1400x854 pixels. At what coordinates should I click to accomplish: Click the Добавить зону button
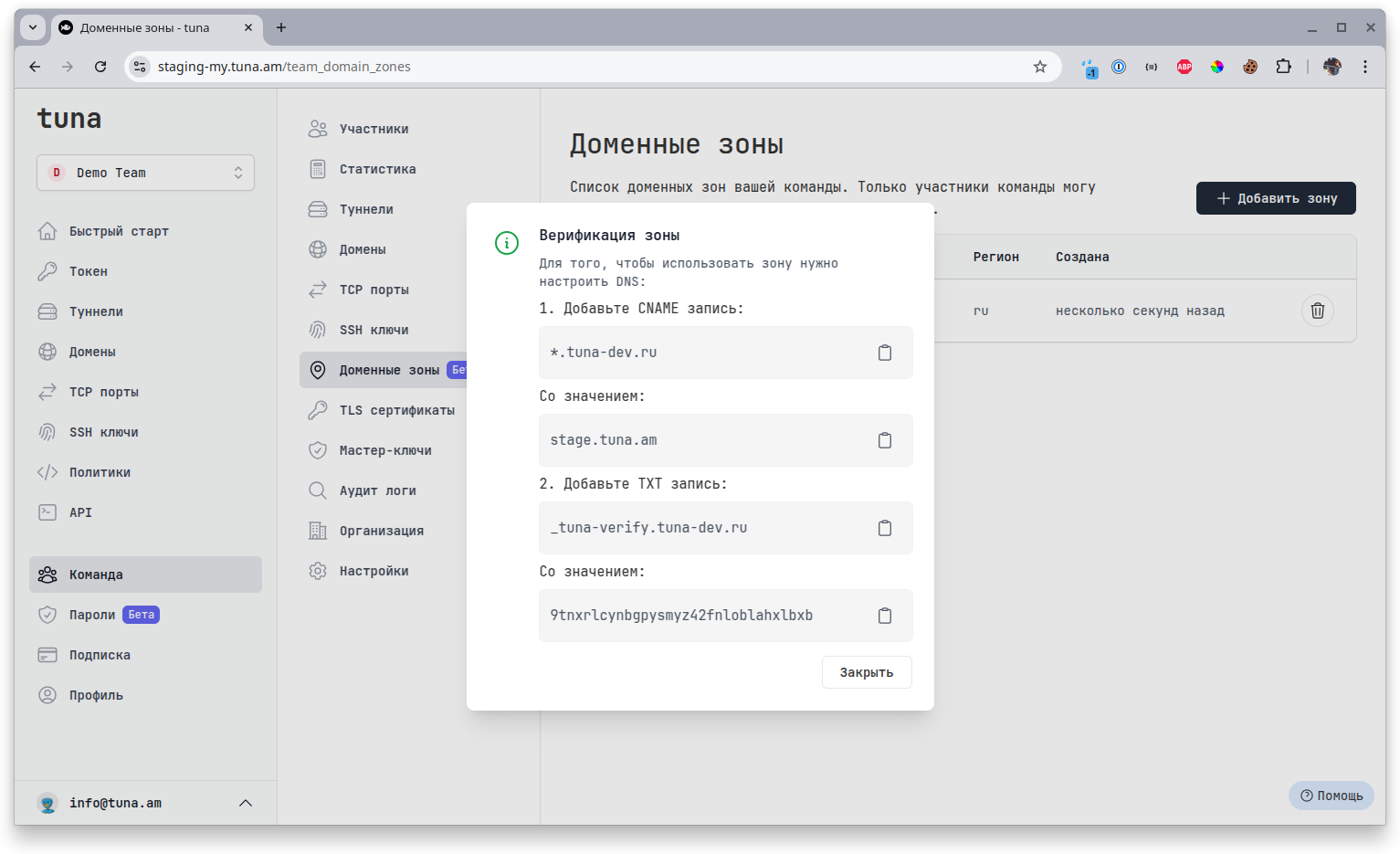coord(1275,197)
